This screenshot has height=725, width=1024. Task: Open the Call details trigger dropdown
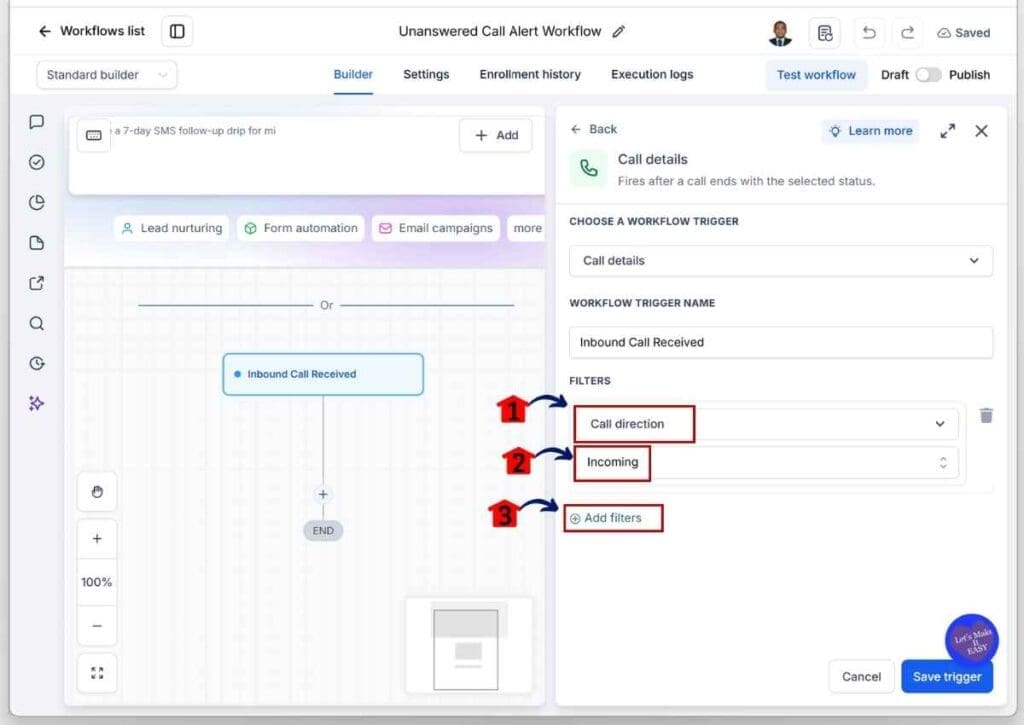tap(780, 261)
